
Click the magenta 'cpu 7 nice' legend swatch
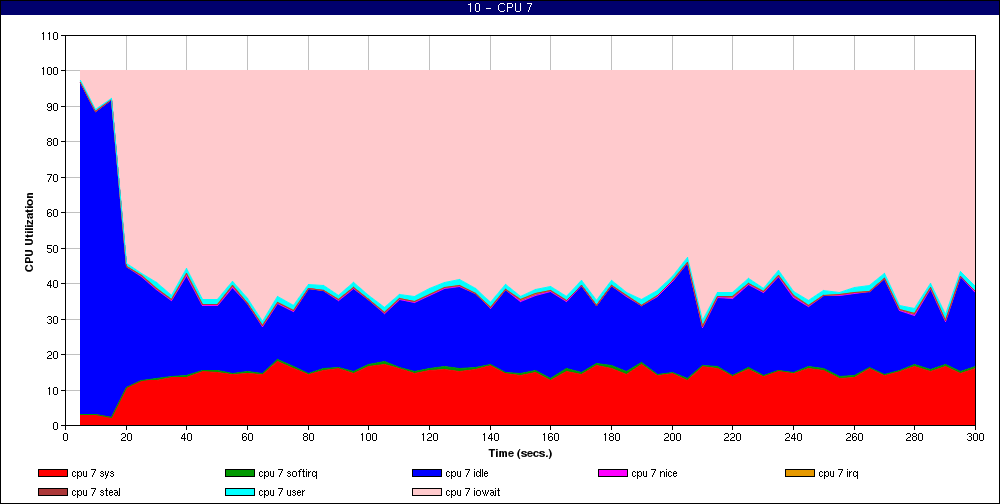tap(612, 473)
